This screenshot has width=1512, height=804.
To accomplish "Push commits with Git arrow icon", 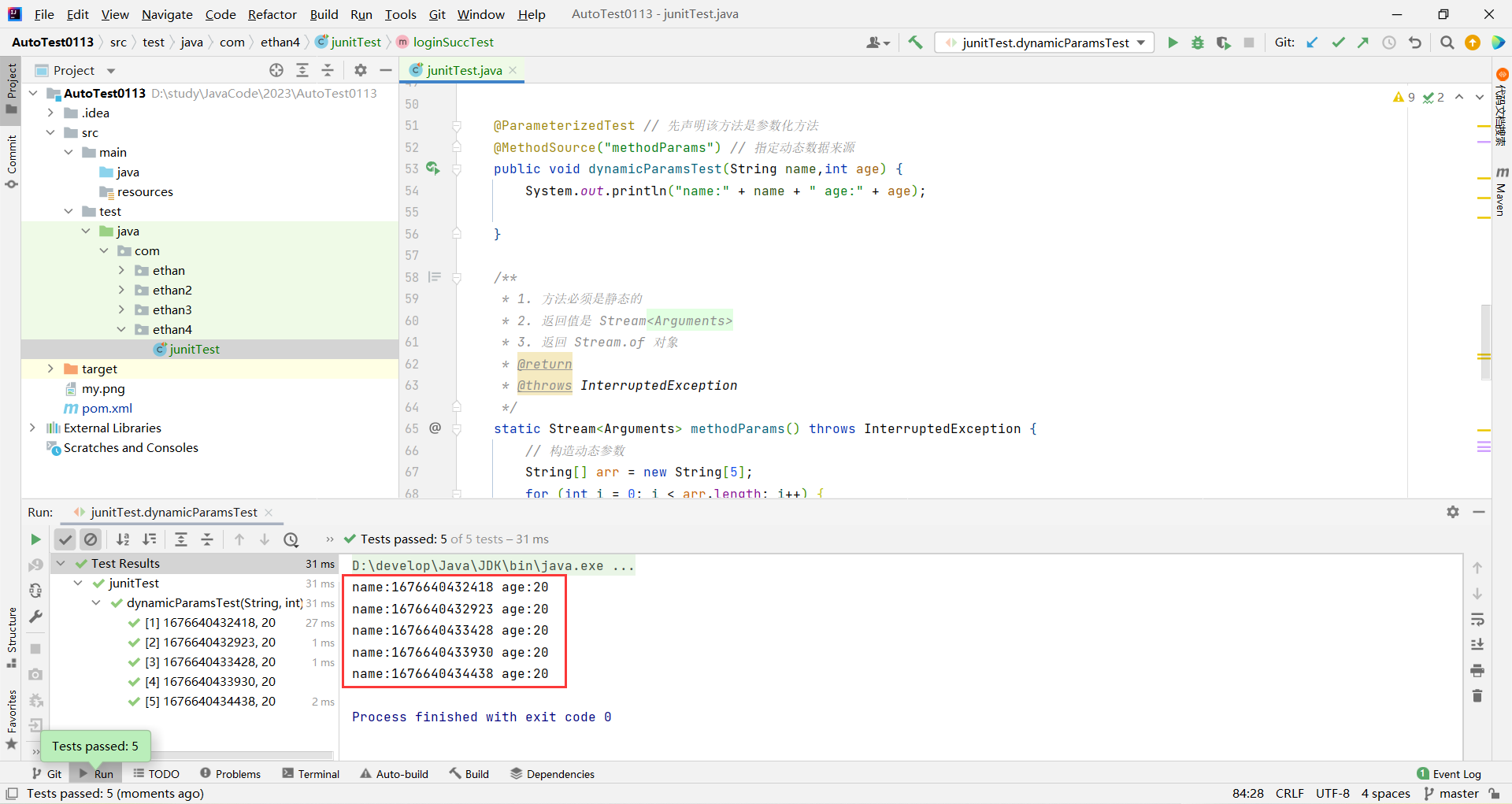I will coord(1363,43).
